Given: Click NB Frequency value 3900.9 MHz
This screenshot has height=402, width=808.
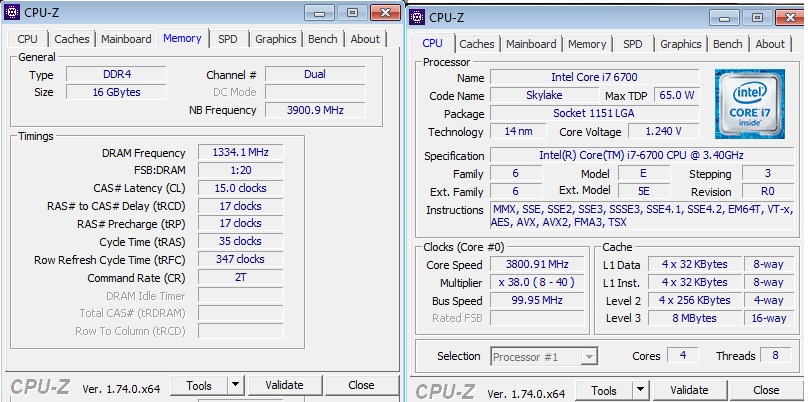Looking at the screenshot, I should coord(315,110).
